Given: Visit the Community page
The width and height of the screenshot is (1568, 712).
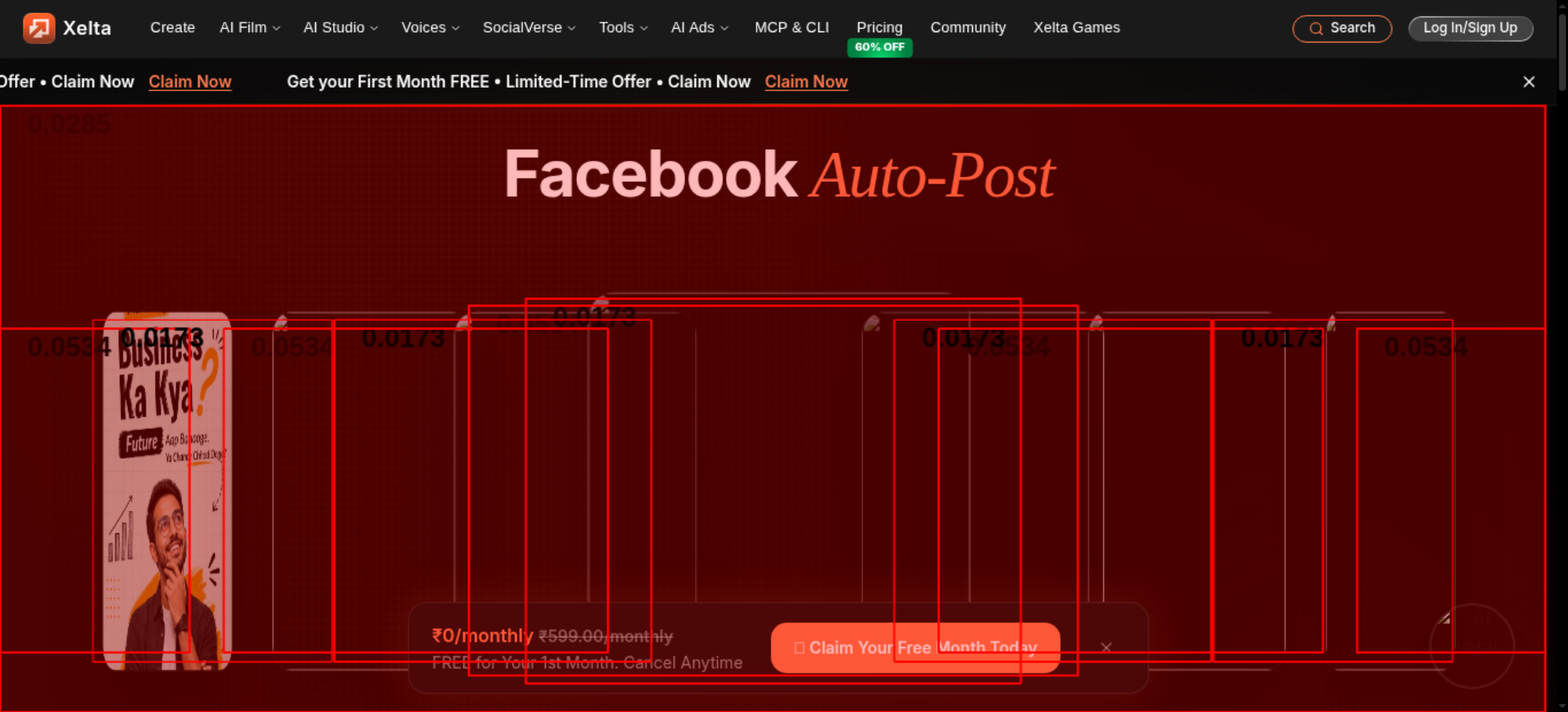Looking at the screenshot, I should [968, 27].
